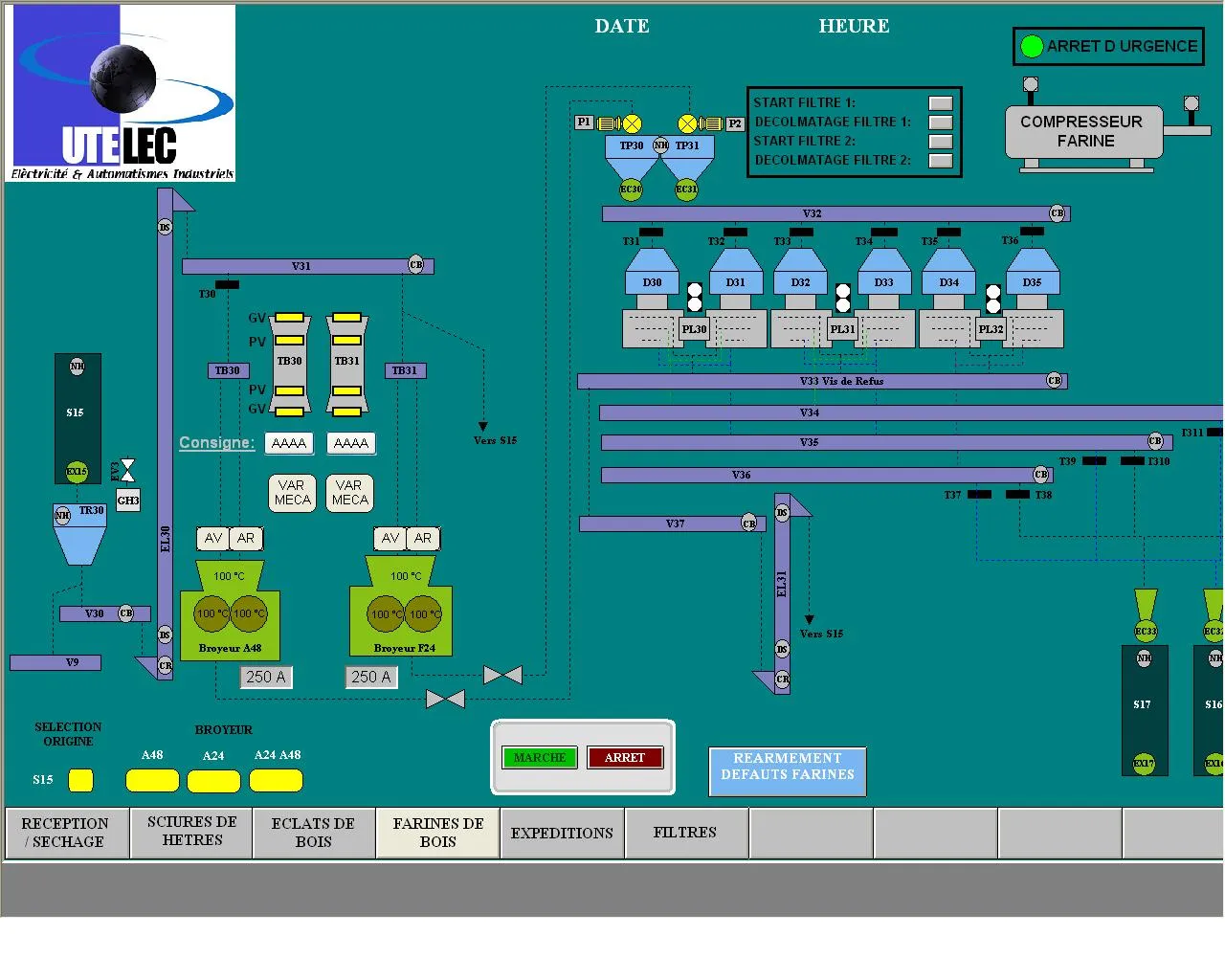
Task: Select the A48 broyeur yellow selector
Action: (152, 781)
